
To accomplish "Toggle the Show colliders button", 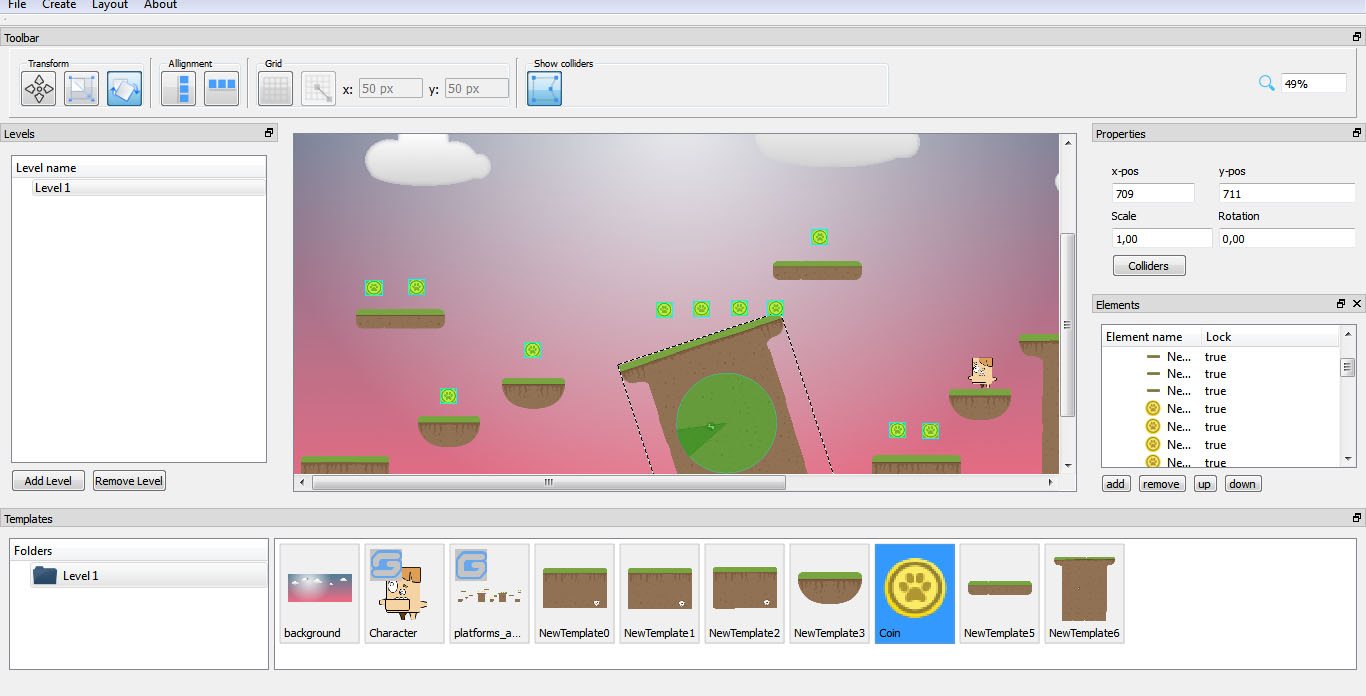I will pyautogui.click(x=545, y=89).
